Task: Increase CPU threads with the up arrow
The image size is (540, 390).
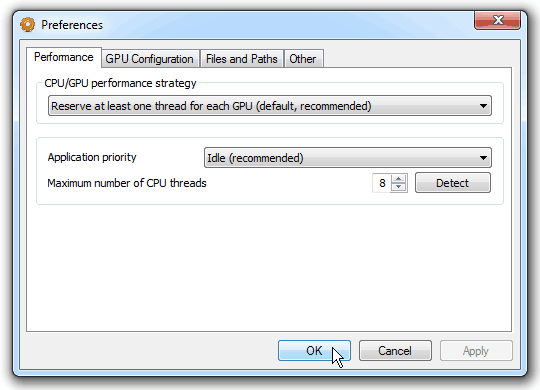Action: point(399,179)
